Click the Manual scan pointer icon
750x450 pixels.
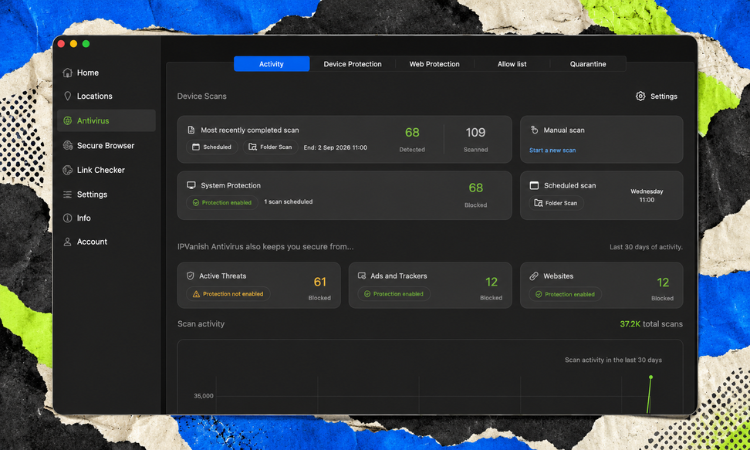tap(534, 130)
